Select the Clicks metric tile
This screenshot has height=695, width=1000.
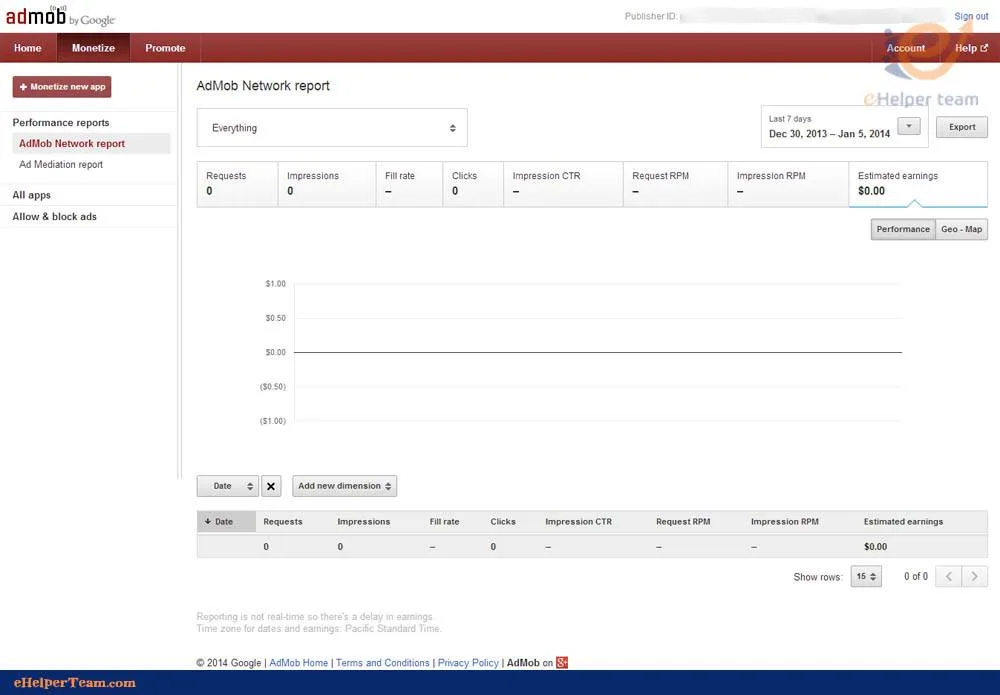click(x=473, y=184)
